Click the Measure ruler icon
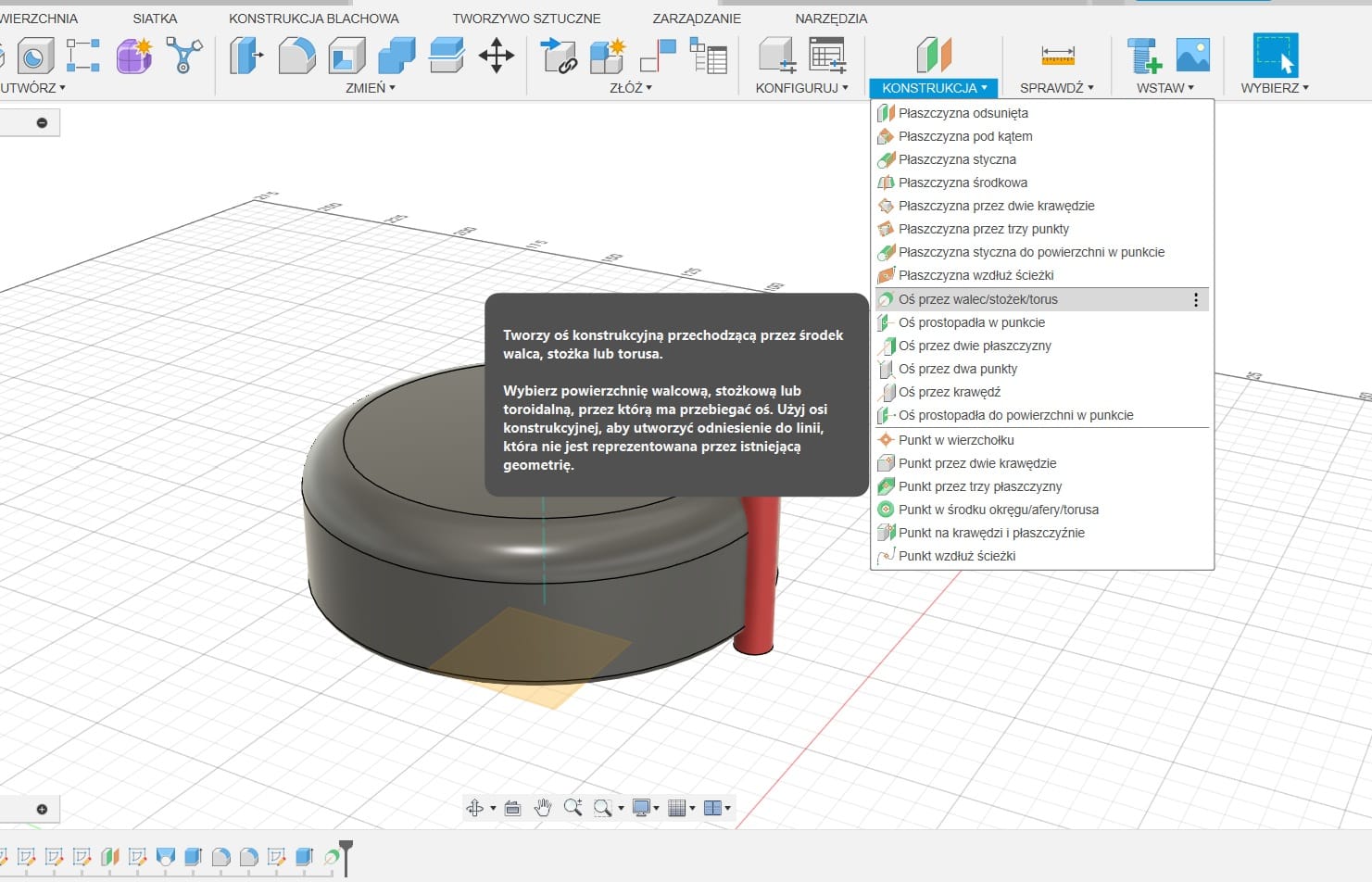Screen dimensions: 1372x882 (1057, 56)
